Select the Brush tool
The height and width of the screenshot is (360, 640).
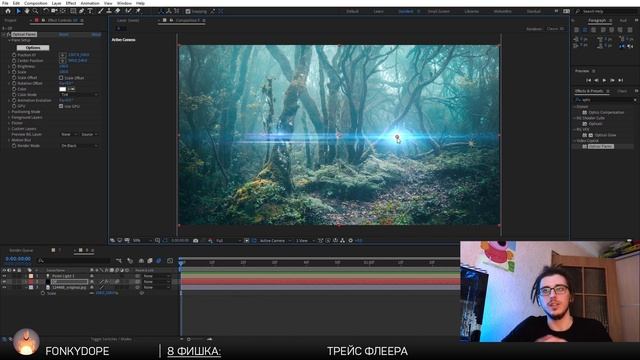click(100, 11)
